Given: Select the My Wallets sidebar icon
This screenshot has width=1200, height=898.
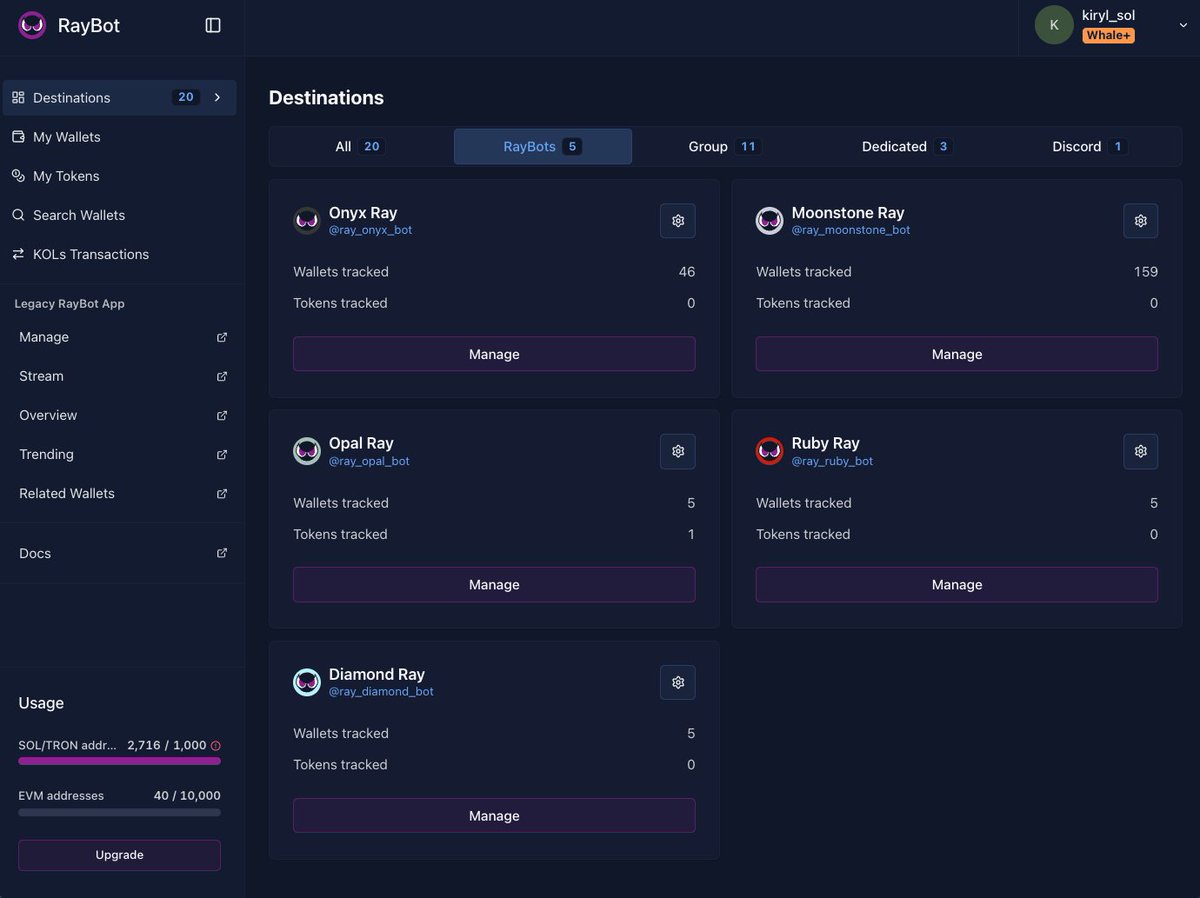Looking at the screenshot, I should tap(17, 136).
